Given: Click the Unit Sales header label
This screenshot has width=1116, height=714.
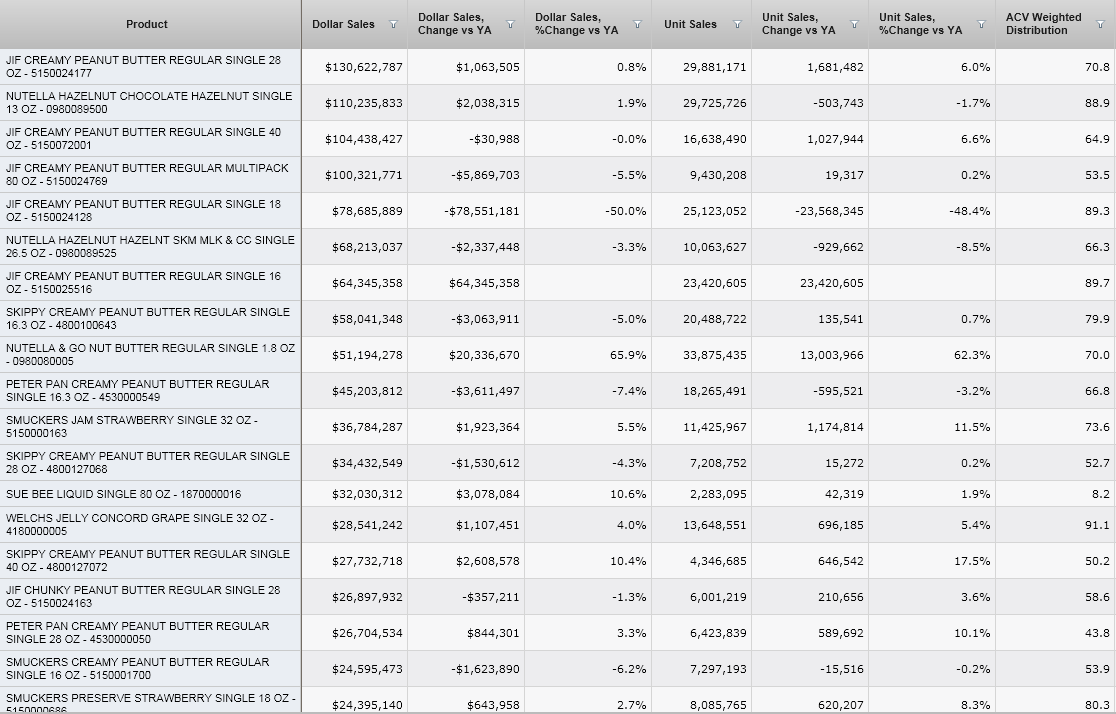Looking at the screenshot, I should [x=690, y=24].
